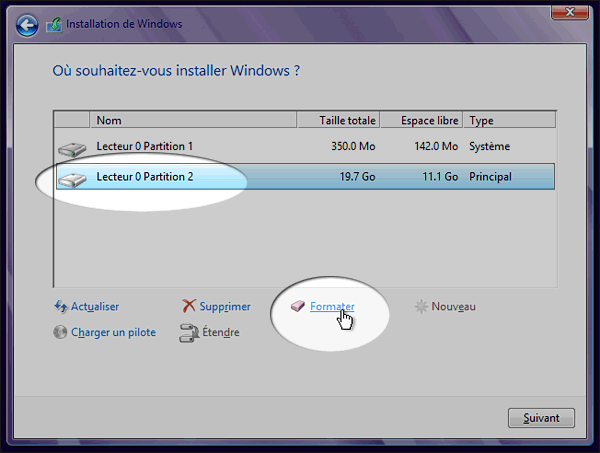Click the 142.0 Mo free space cell
This screenshot has height=453, width=600.
tap(436, 146)
